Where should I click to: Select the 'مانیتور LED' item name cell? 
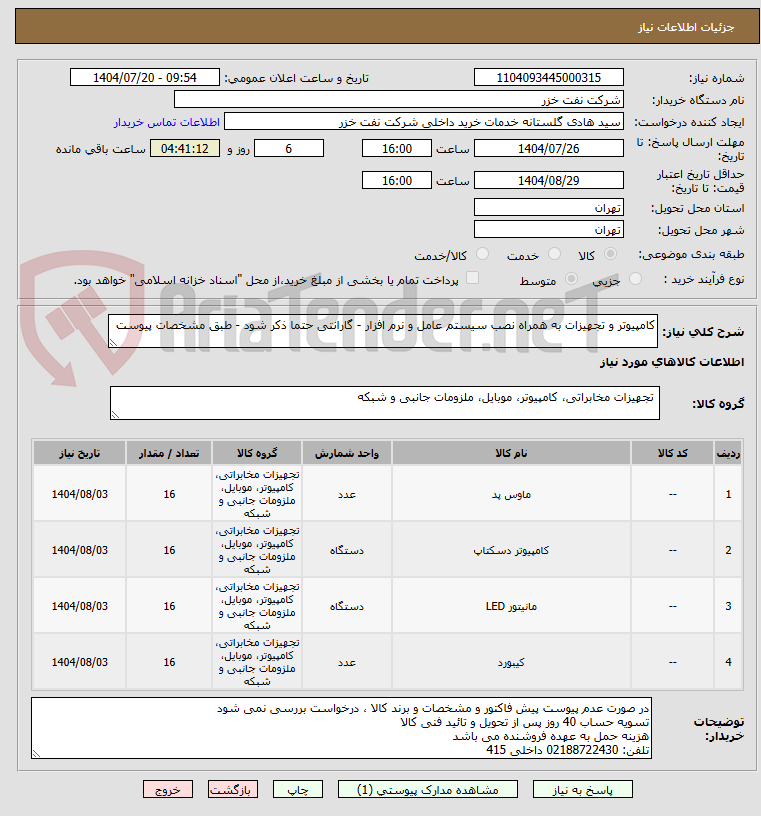point(511,606)
